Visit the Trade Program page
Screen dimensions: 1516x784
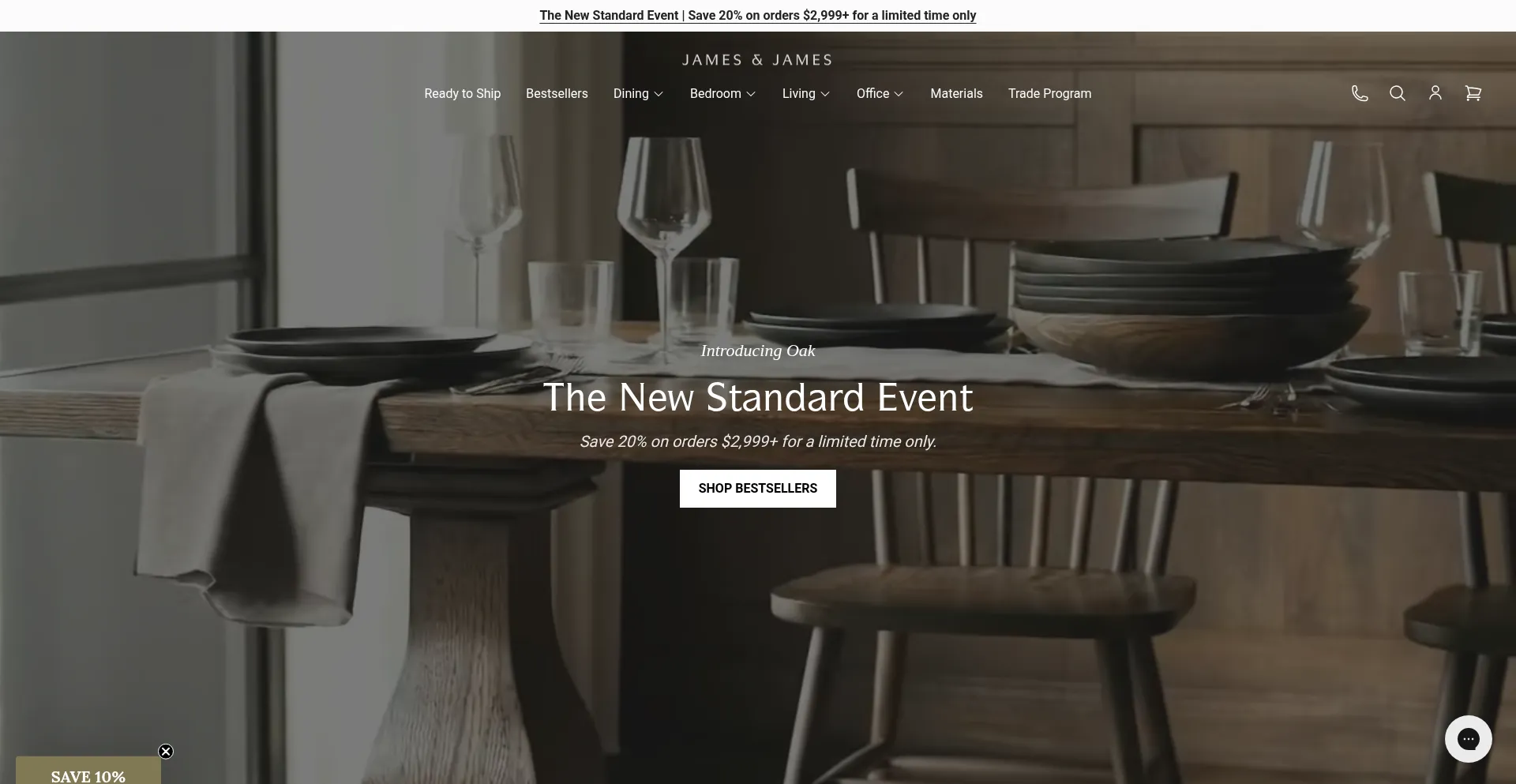(x=1049, y=93)
